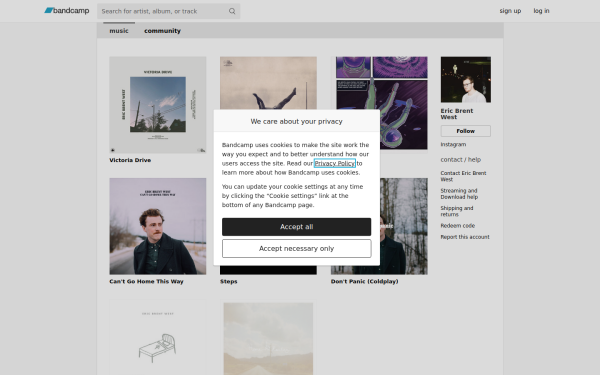Click the Don't Panic (Coldplay) title
This screenshot has height=375, width=600.
(x=364, y=281)
